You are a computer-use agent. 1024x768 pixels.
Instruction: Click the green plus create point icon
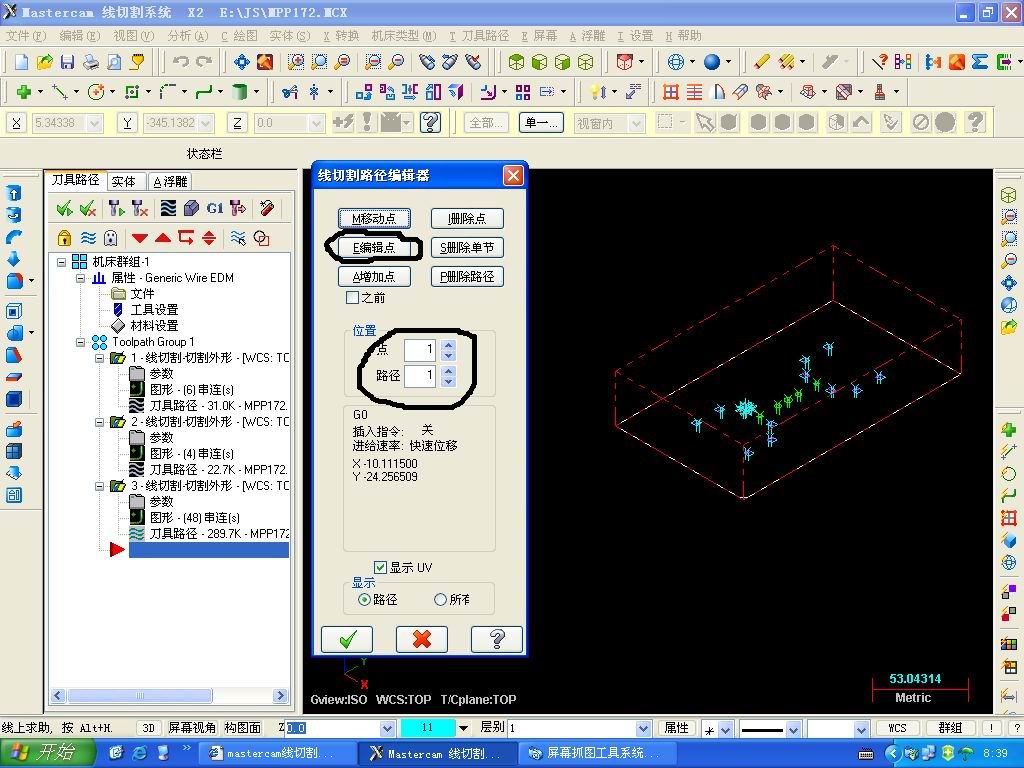pyautogui.click(x=24, y=92)
